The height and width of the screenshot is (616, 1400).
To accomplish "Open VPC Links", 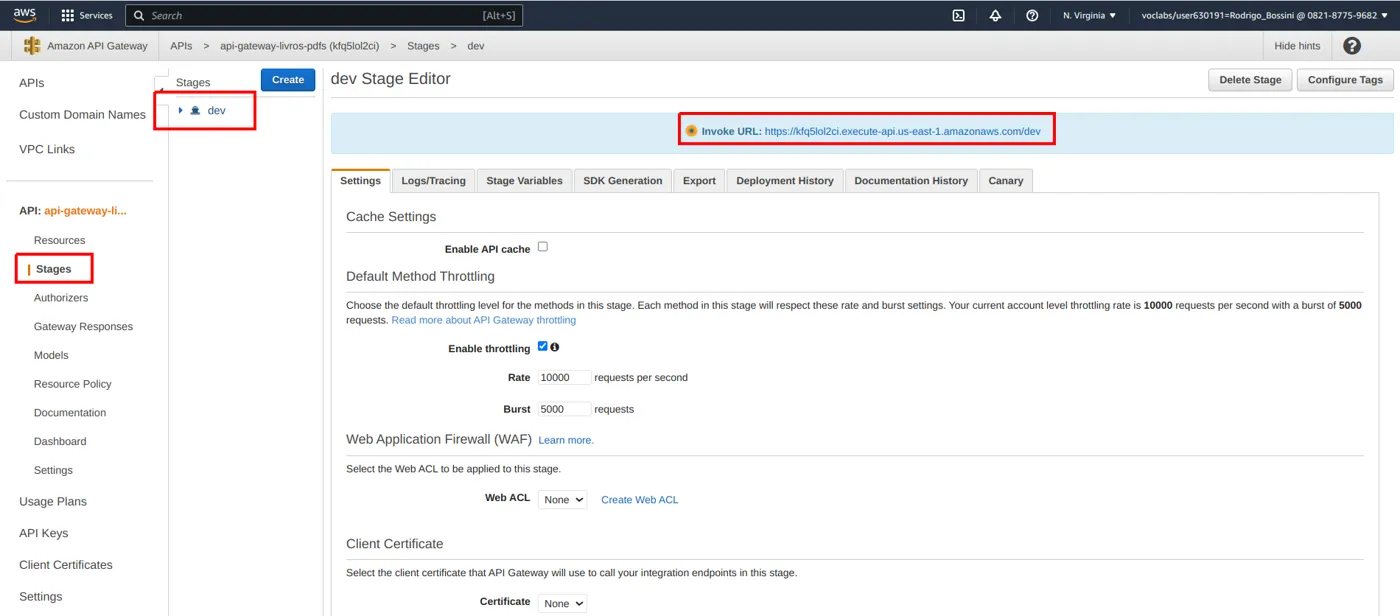I will pos(47,149).
